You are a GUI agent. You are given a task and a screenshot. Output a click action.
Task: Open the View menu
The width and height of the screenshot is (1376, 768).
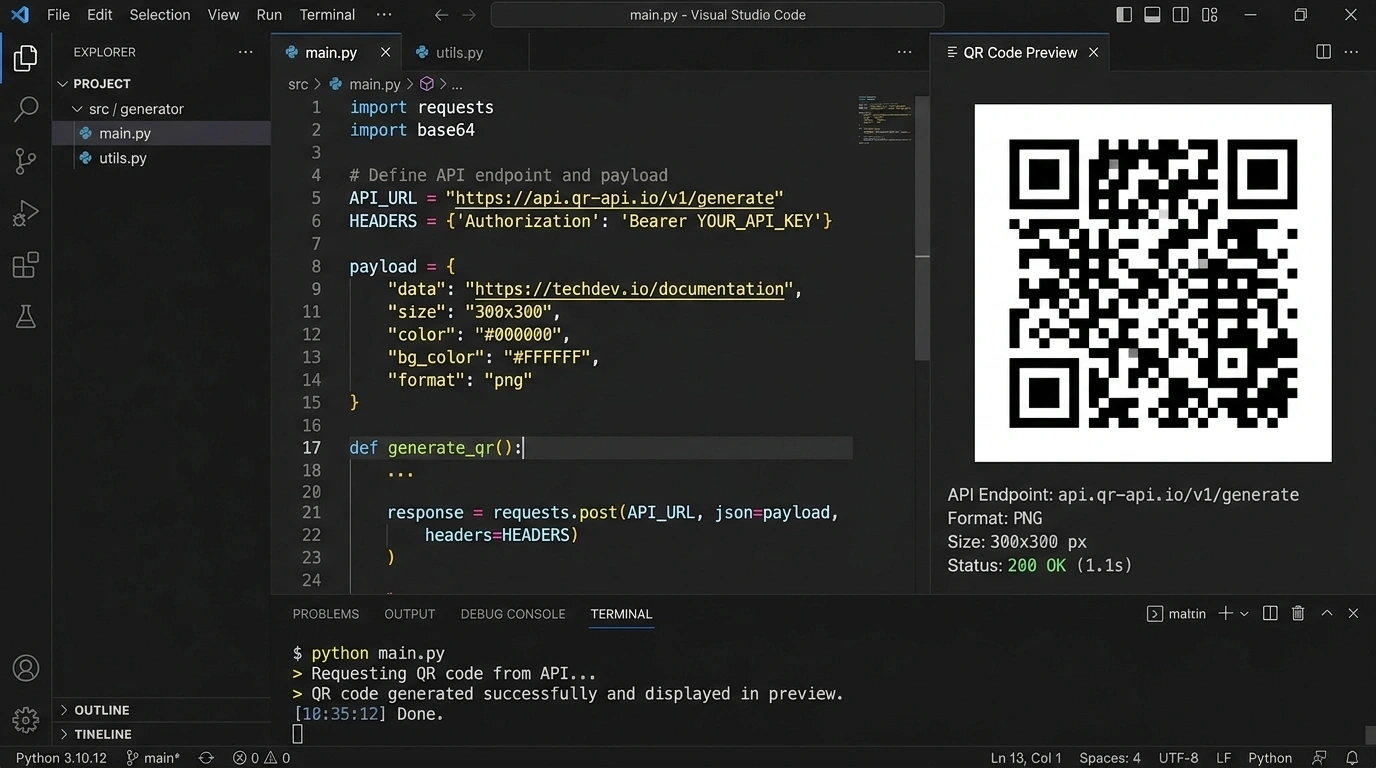[x=223, y=15]
